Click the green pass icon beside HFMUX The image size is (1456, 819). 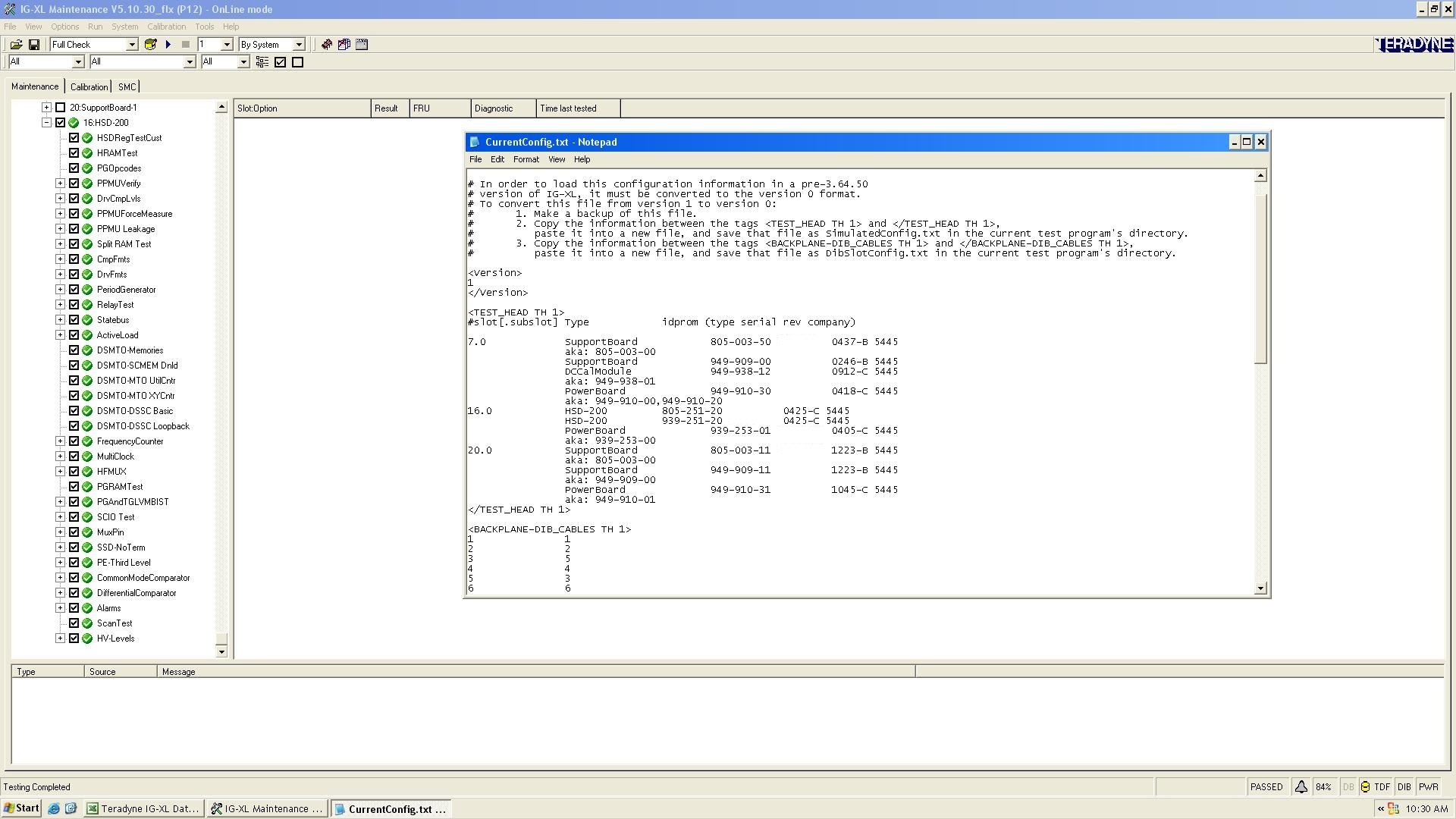(x=87, y=472)
